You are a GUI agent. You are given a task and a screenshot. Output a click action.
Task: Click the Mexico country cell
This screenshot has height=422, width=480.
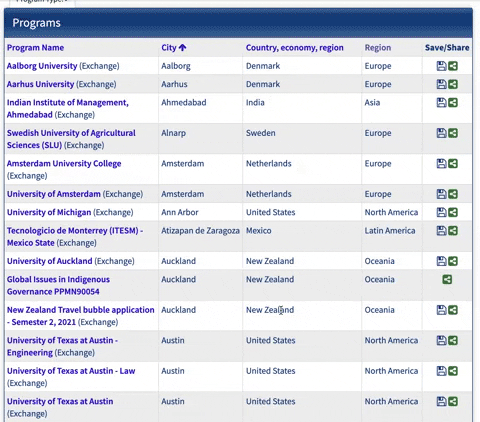[259, 231]
